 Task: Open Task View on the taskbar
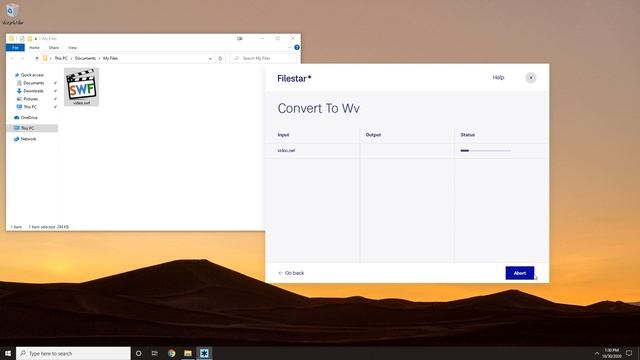pos(154,353)
